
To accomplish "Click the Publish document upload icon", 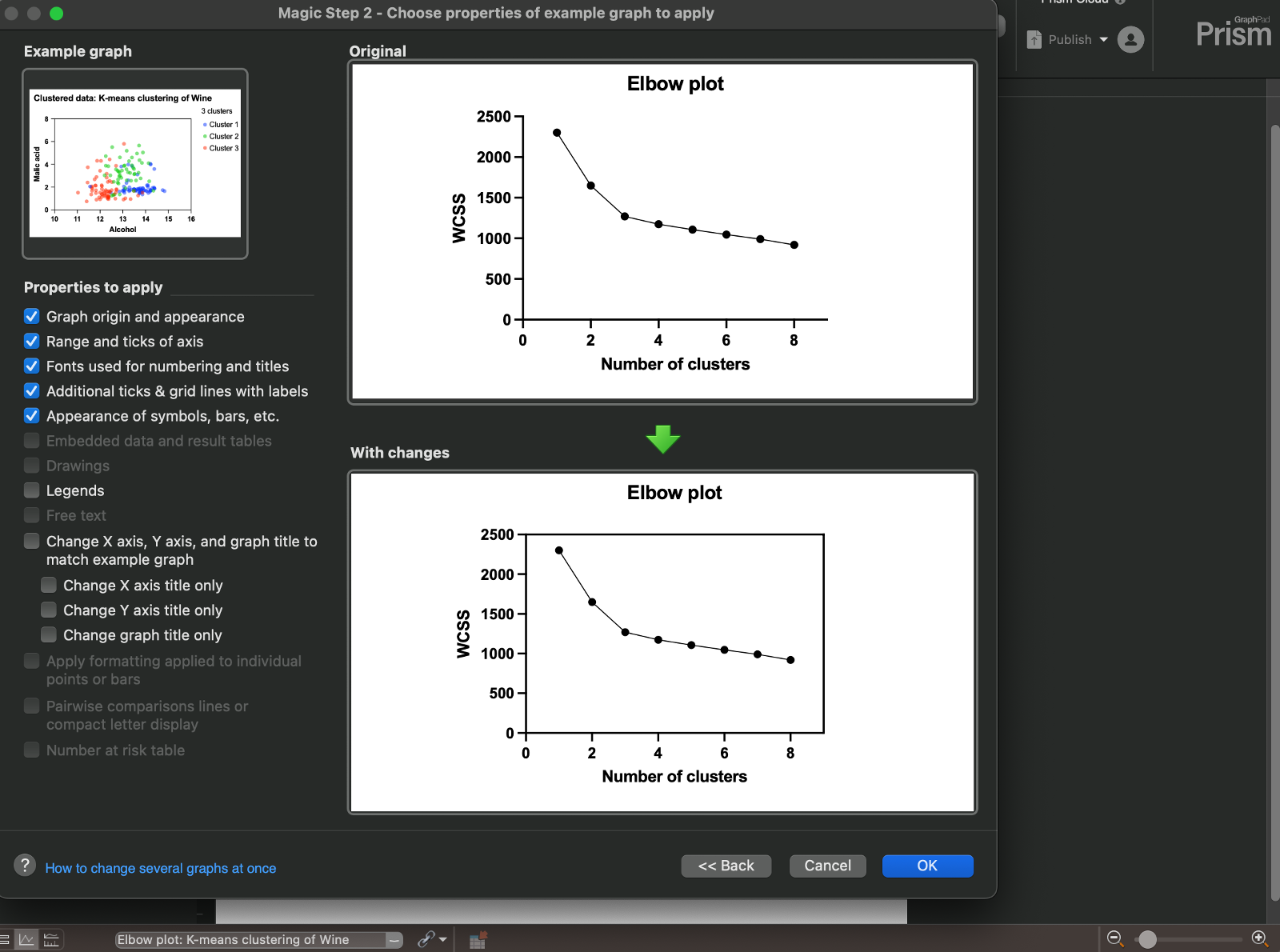I will 1034,39.
